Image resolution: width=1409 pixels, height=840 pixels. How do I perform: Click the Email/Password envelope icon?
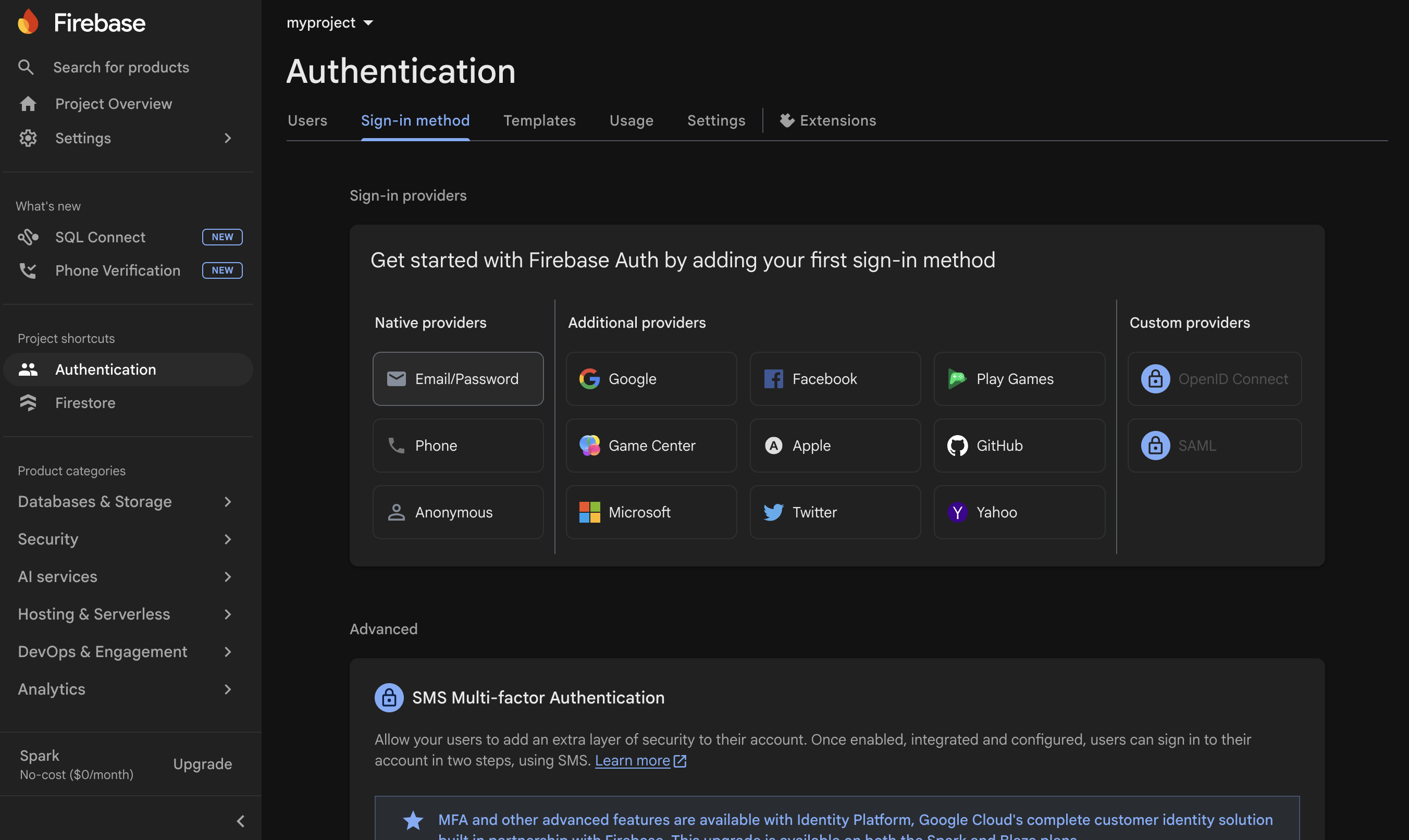[x=396, y=379]
